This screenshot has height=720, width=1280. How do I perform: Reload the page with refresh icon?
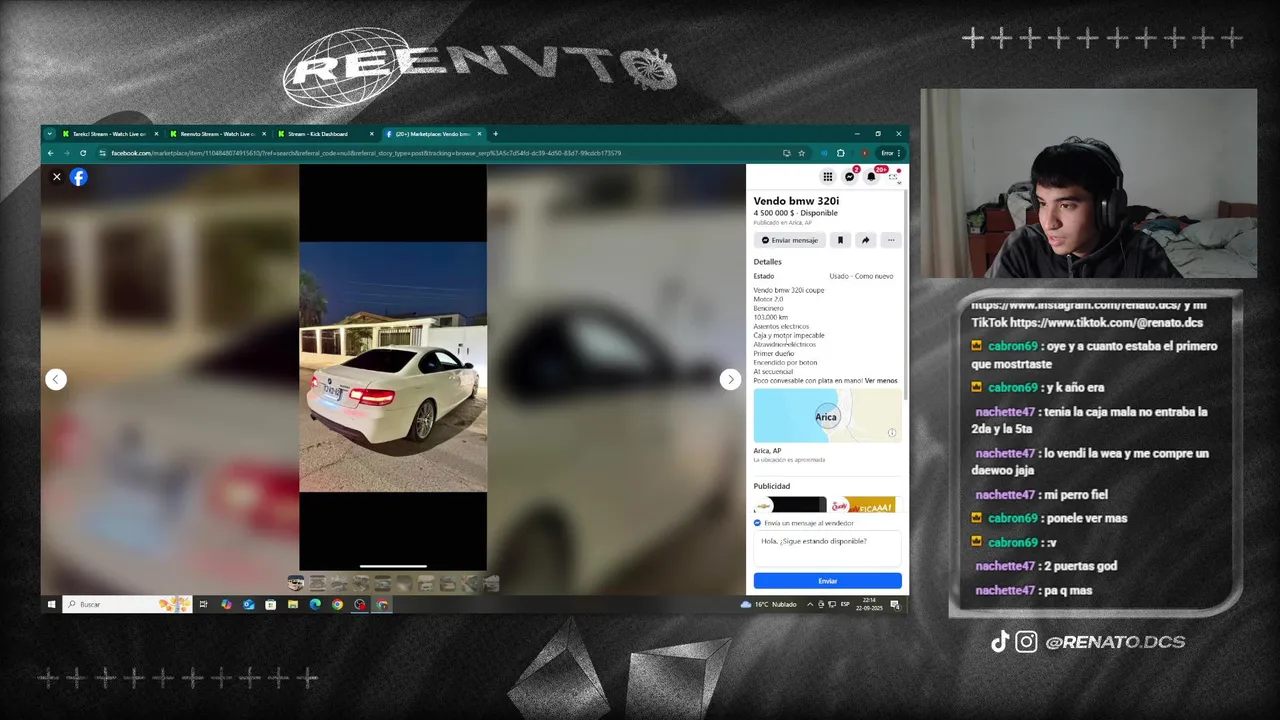(x=83, y=153)
